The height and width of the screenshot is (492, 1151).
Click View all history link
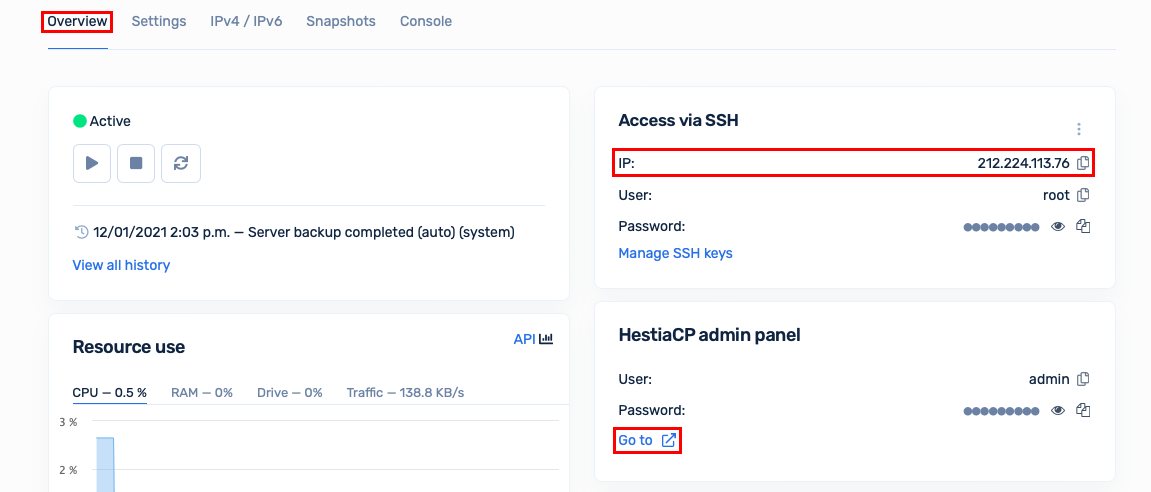pyautogui.click(x=121, y=265)
